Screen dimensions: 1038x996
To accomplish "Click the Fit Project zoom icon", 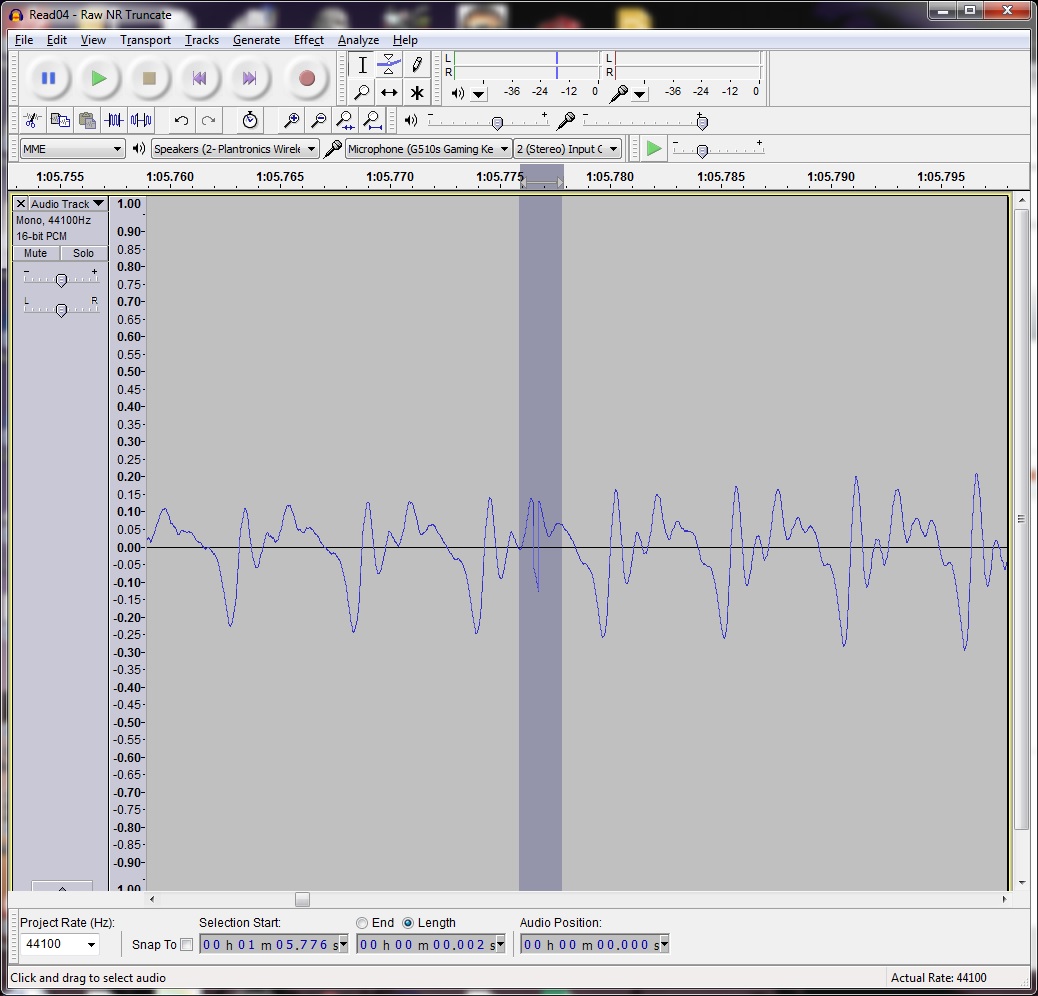I will tap(373, 120).
